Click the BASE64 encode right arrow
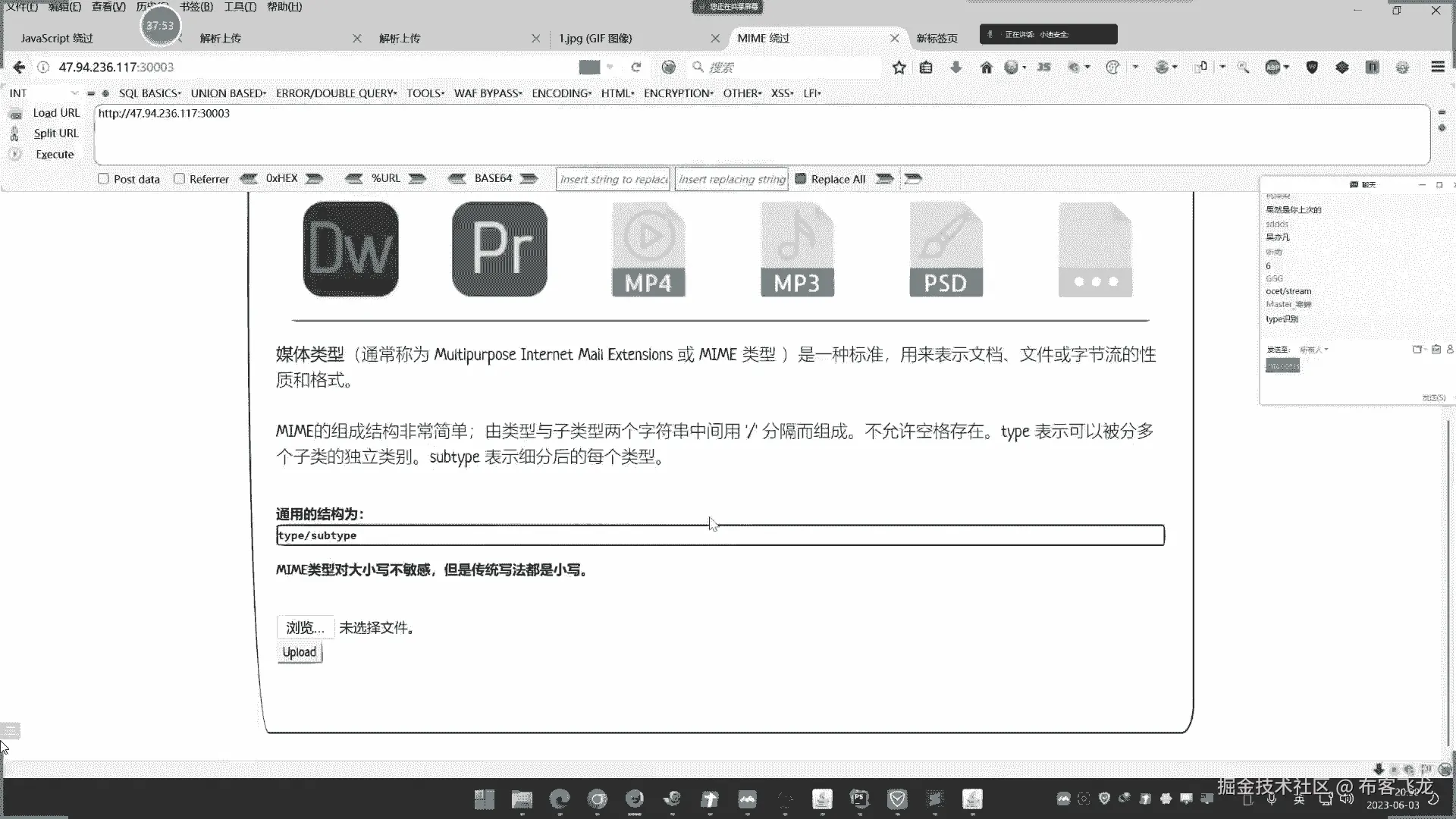Image resolution: width=1456 pixels, height=819 pixels. click(529, 179)
